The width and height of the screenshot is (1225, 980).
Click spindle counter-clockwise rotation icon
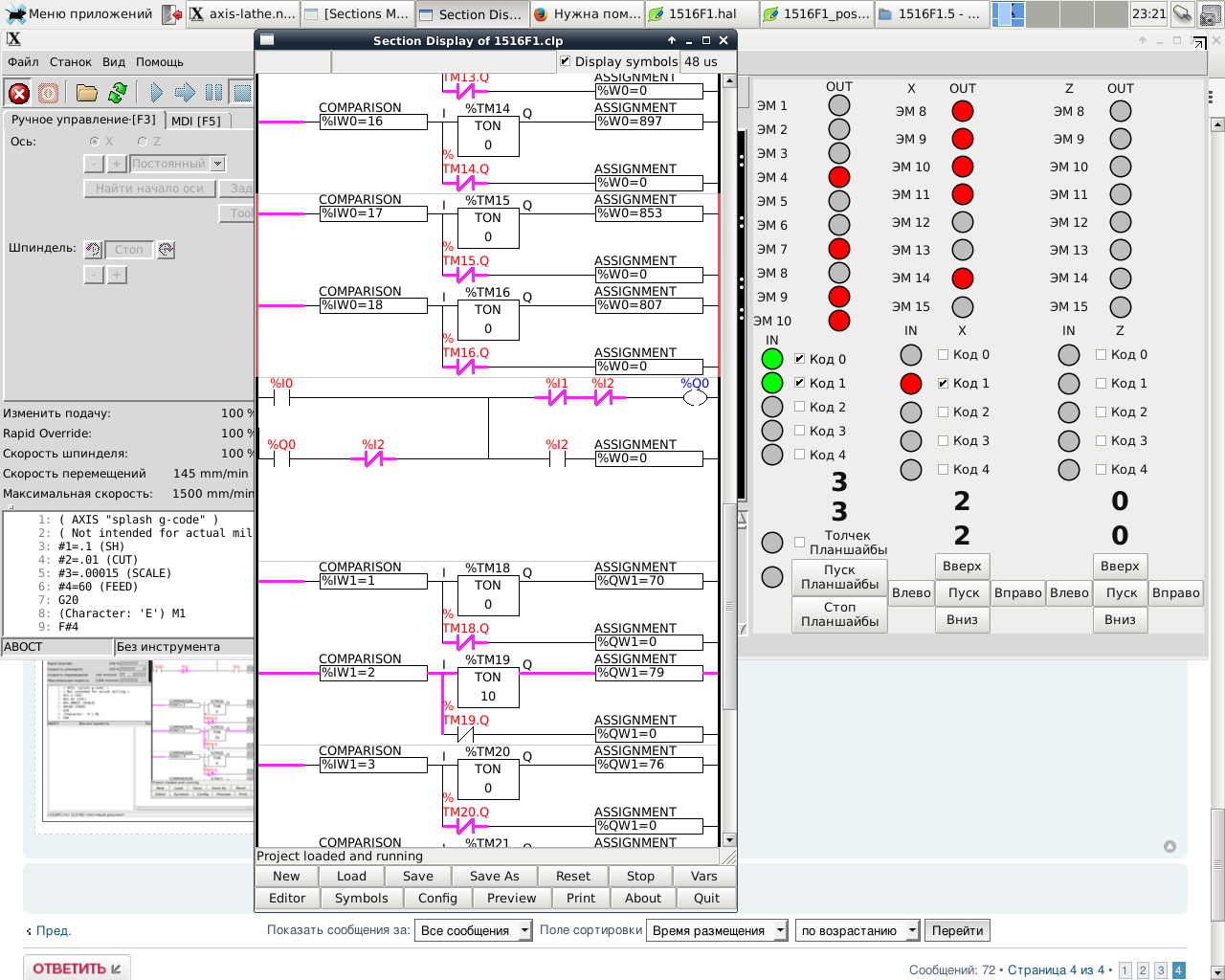[x=93, y=250]
